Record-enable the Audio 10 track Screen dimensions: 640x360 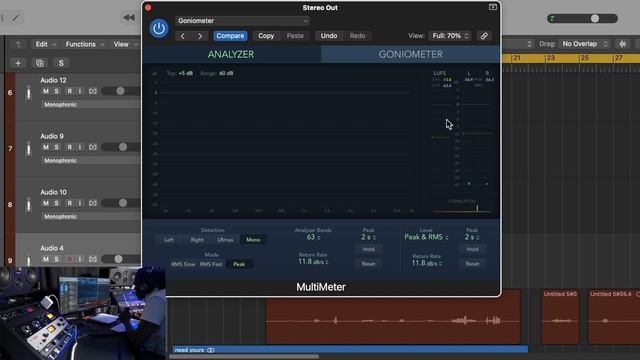(x=69, y=203)
